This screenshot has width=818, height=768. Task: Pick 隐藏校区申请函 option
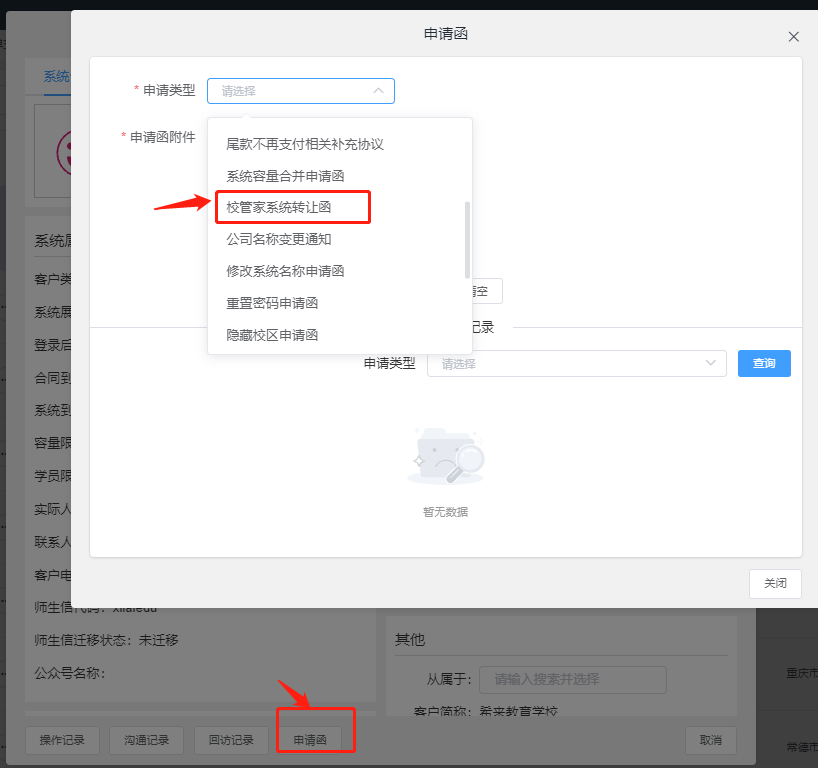pyautogui.click(x=272, y=334)
